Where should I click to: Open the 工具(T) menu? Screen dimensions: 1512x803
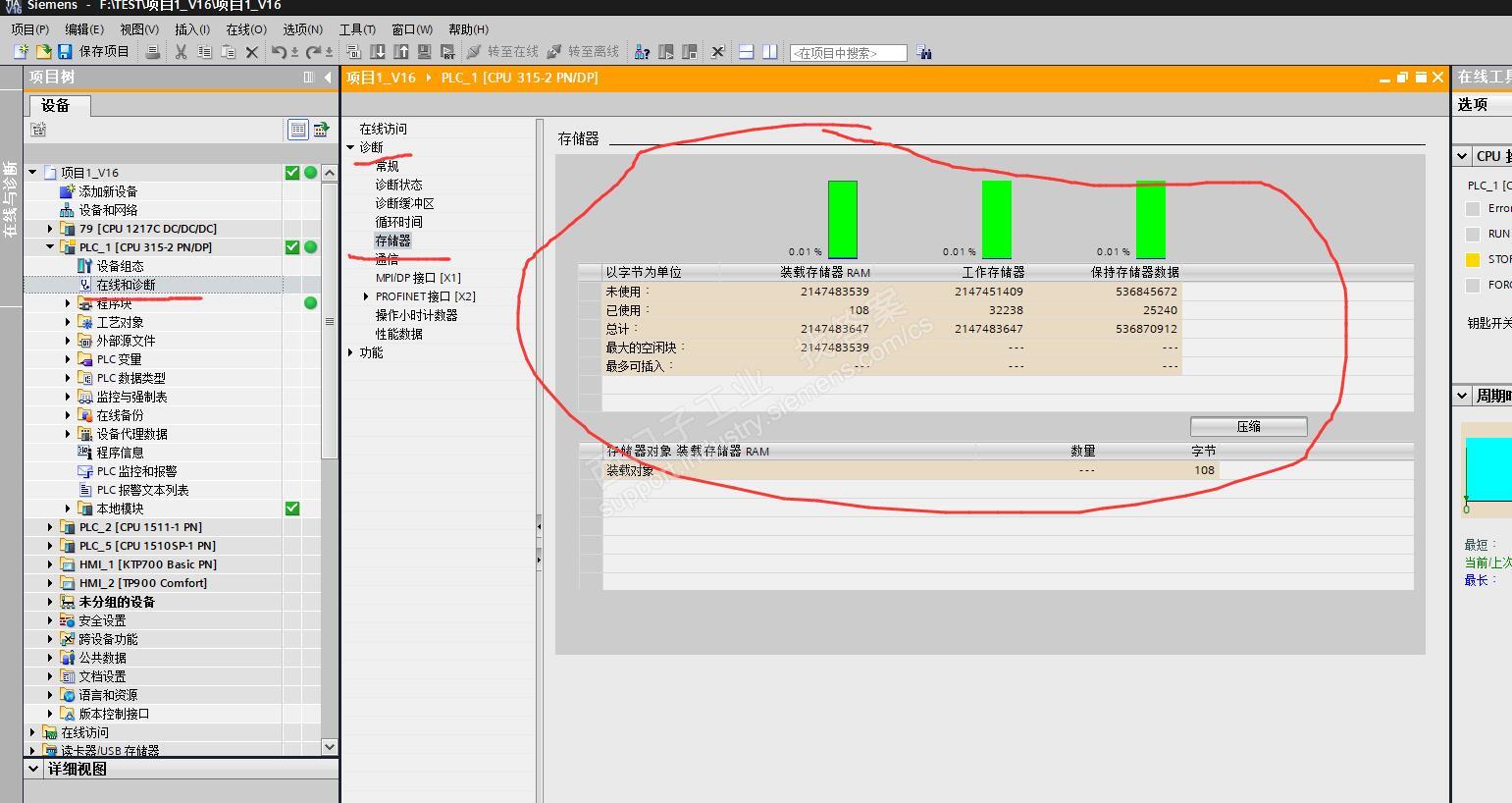pyautogui.click(x=357, y=29)
